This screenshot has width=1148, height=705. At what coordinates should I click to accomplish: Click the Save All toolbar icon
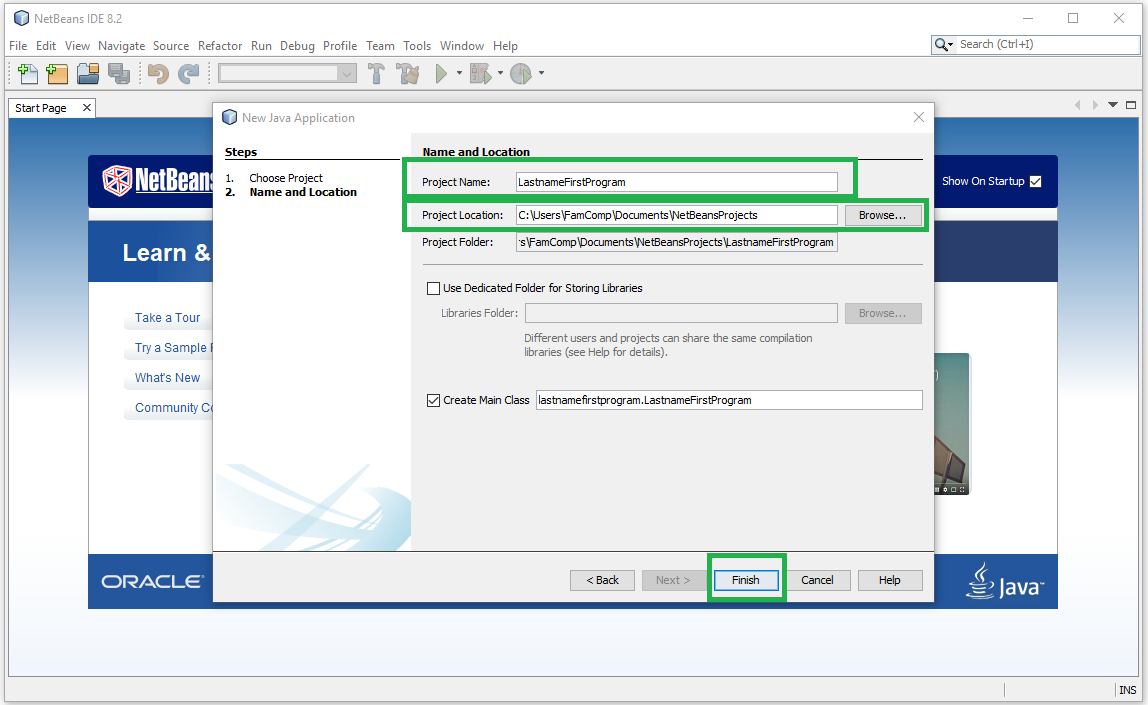click(x=119, y=73)
